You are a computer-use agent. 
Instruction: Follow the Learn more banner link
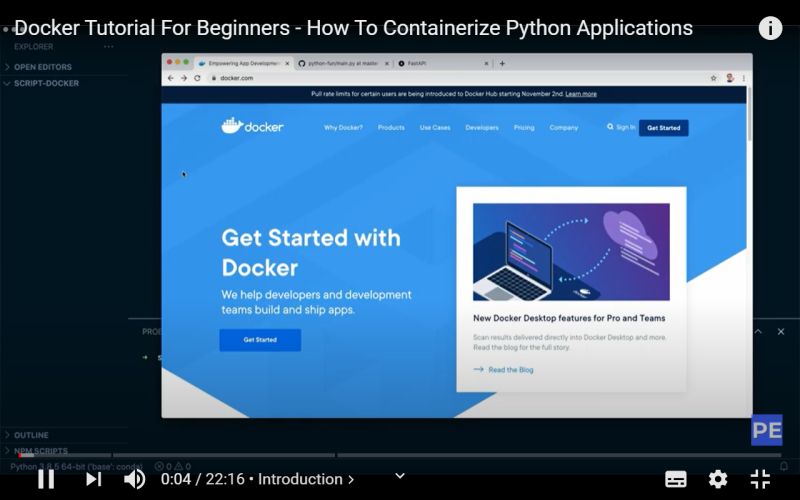pos(581,94)
